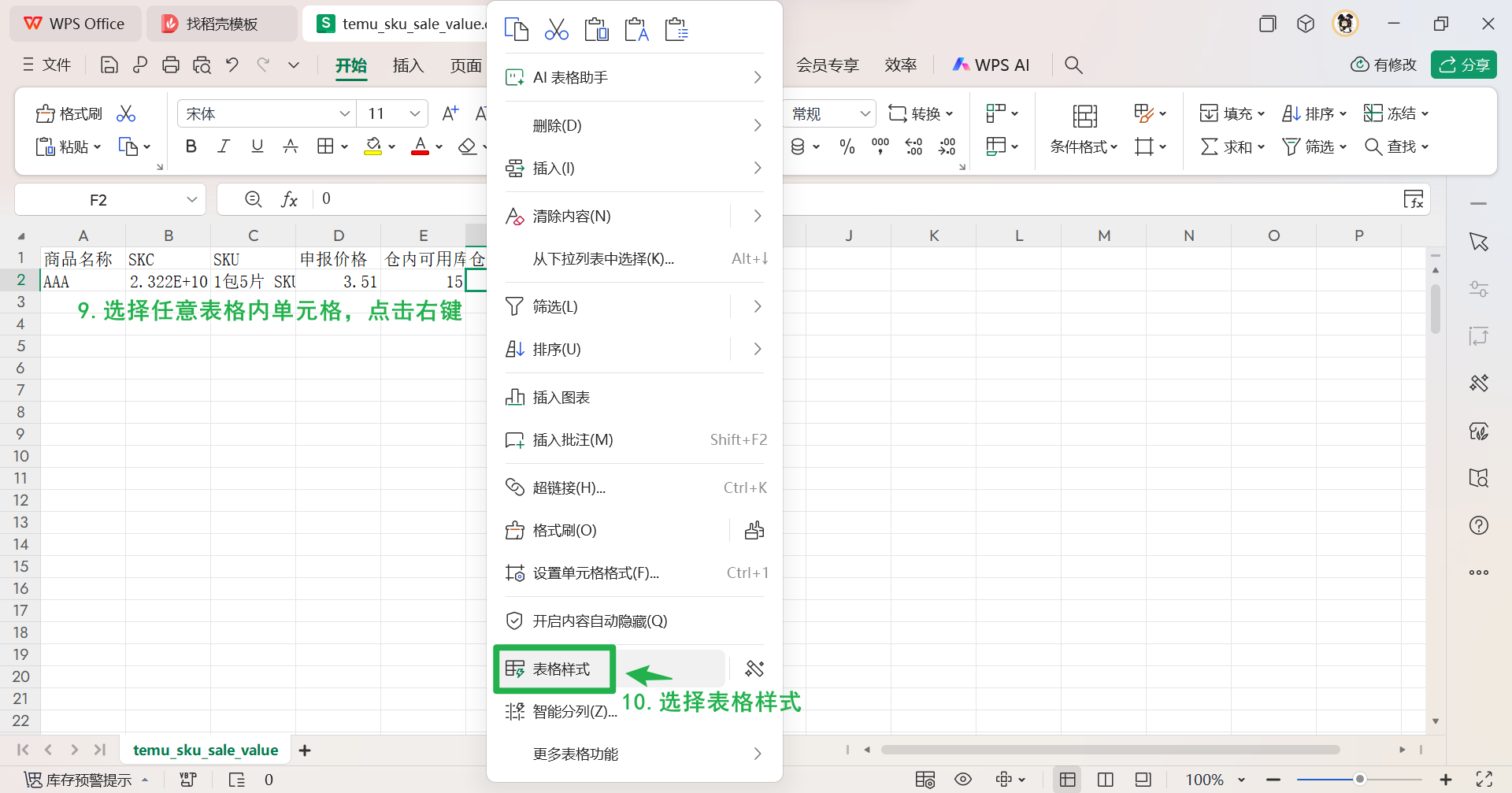1512x793 pixels.
Task: Apply italic formatting
Action: [x=223, y=146]
